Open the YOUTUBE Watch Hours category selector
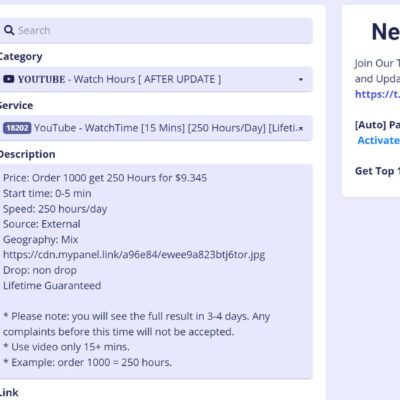 pyautogui.click(x=155, y=79)
